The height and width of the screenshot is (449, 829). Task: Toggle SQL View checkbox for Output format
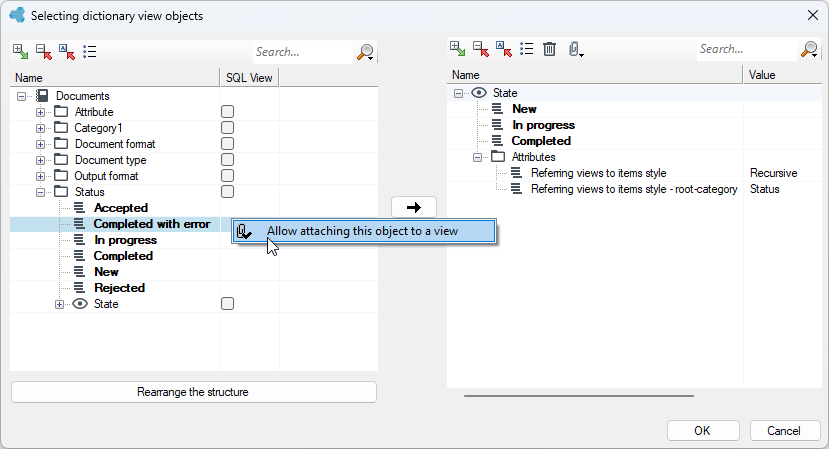[227, 176]
